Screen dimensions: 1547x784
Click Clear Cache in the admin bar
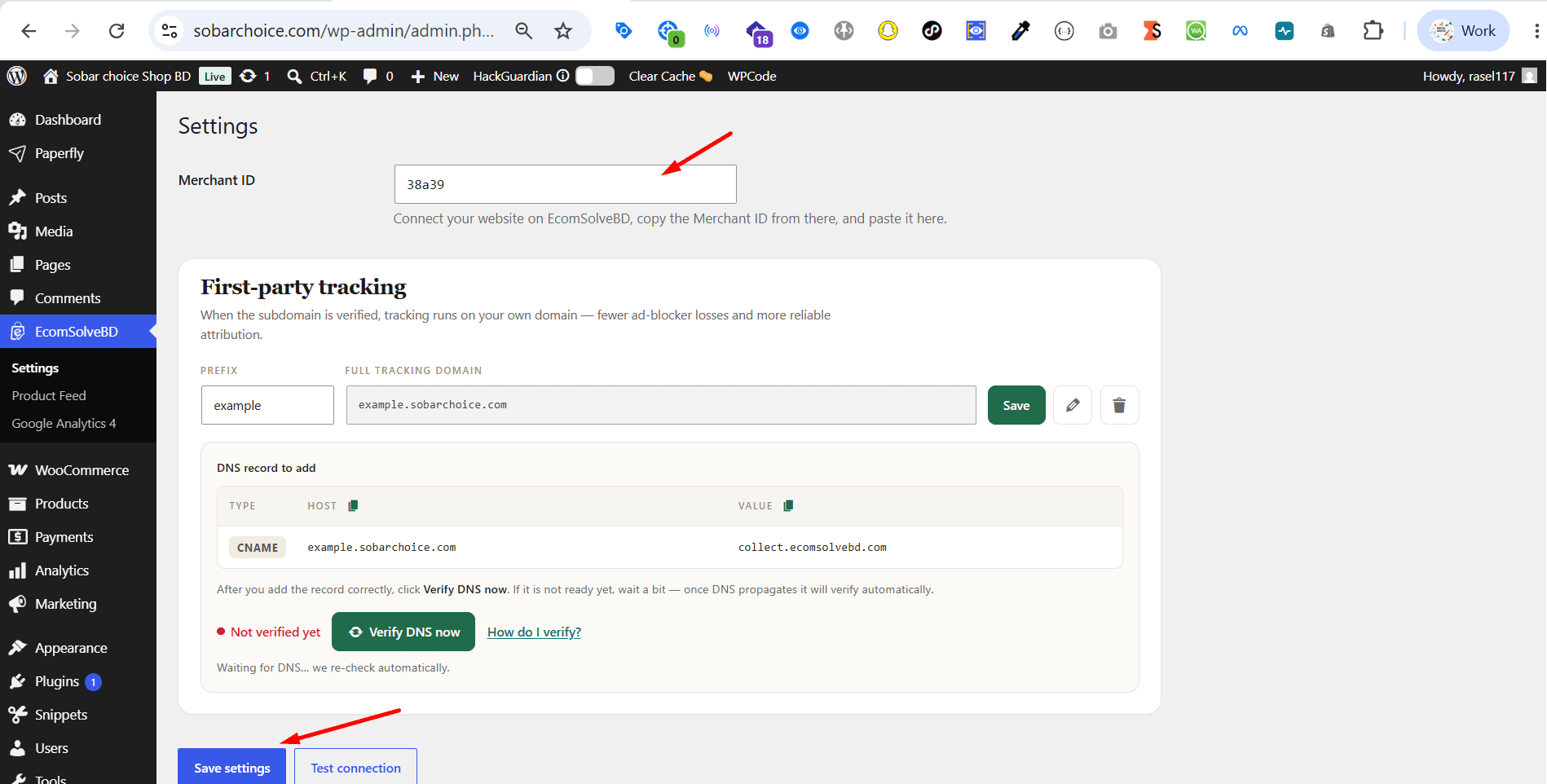[x=671, y=76]
